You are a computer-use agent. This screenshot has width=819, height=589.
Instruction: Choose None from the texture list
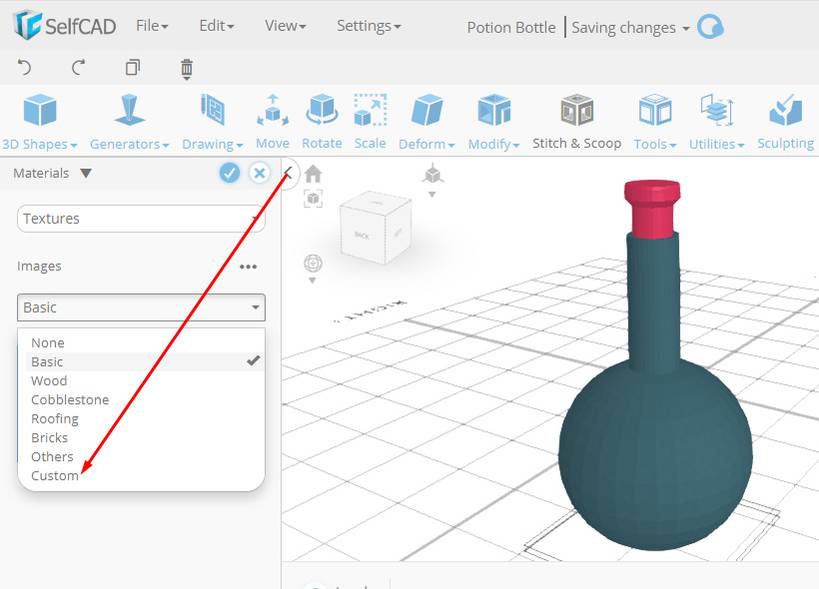tap(145, 343)
